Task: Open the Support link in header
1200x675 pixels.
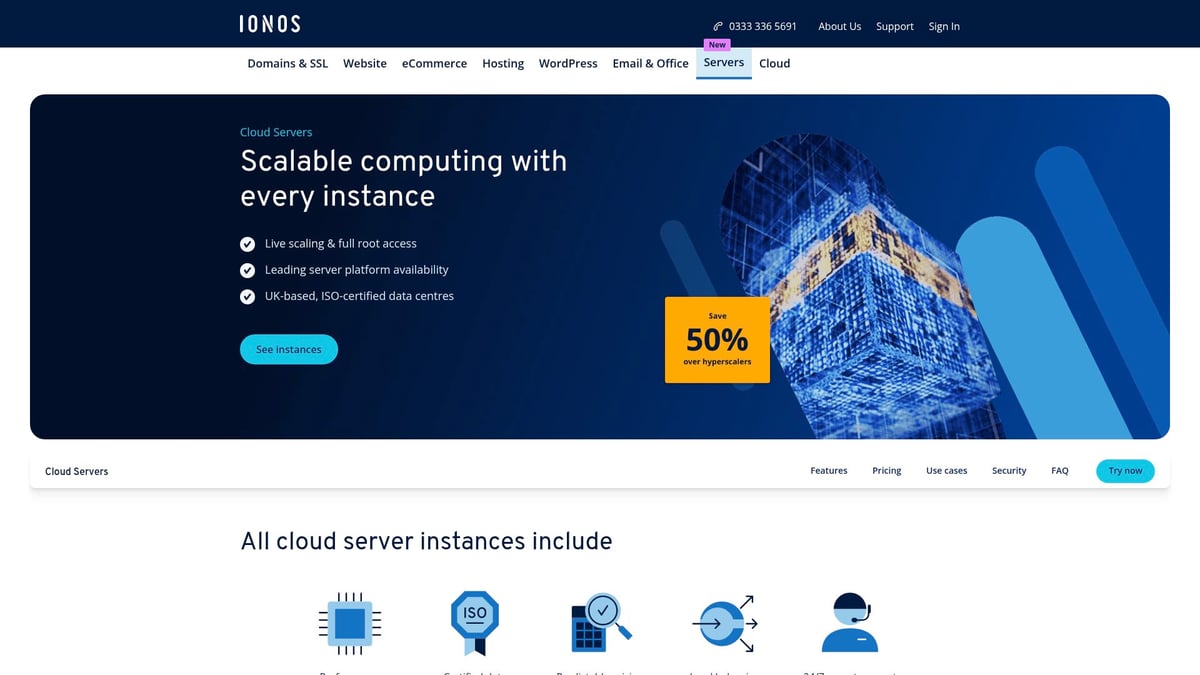Action: [x=894, y=27]
